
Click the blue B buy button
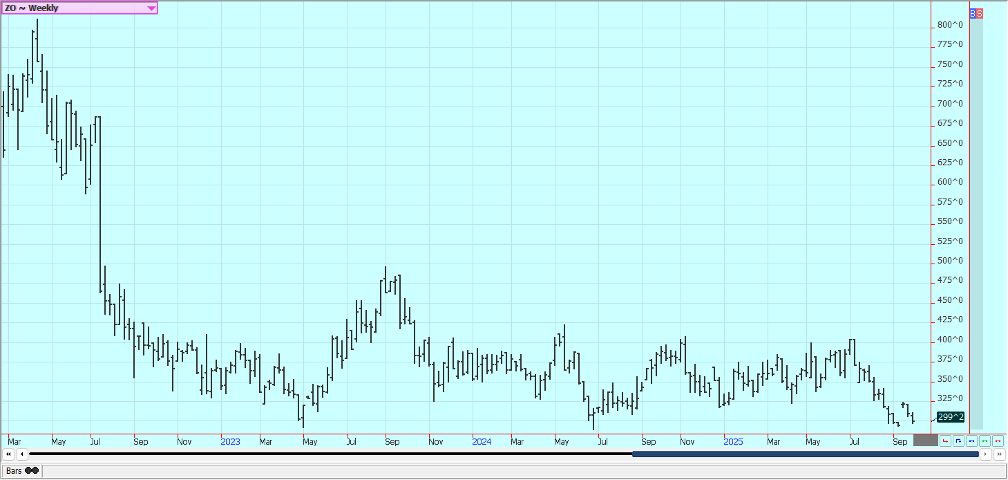(975, 14)
